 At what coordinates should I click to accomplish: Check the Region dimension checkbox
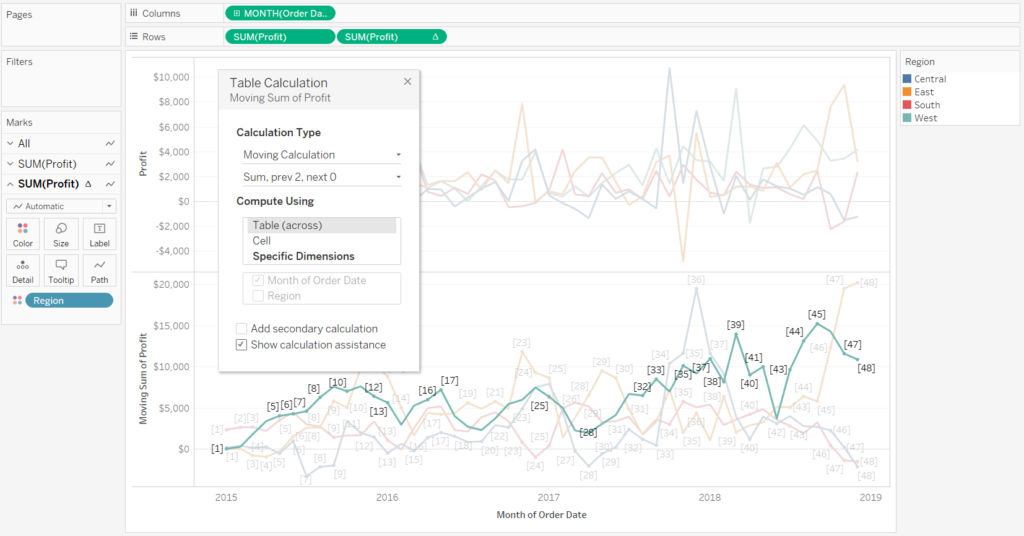pos(258,296)
